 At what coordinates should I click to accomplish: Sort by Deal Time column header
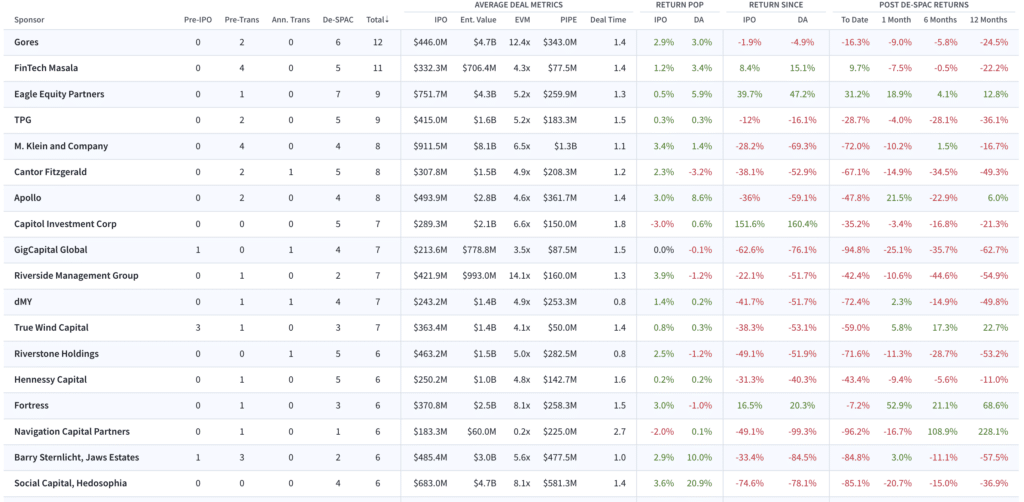[x=608, y=20]
